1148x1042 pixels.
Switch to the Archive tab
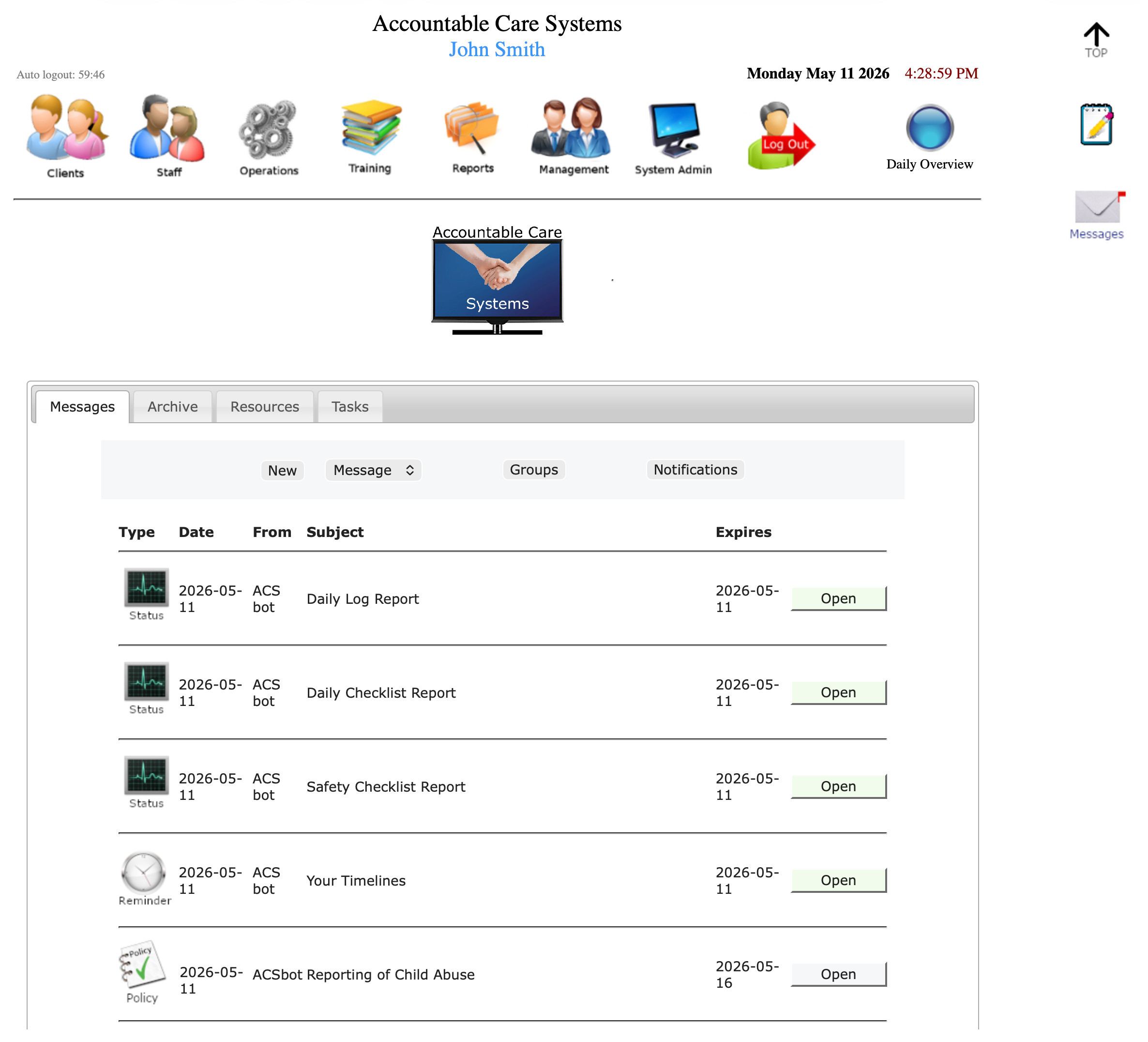pos(173,407)
